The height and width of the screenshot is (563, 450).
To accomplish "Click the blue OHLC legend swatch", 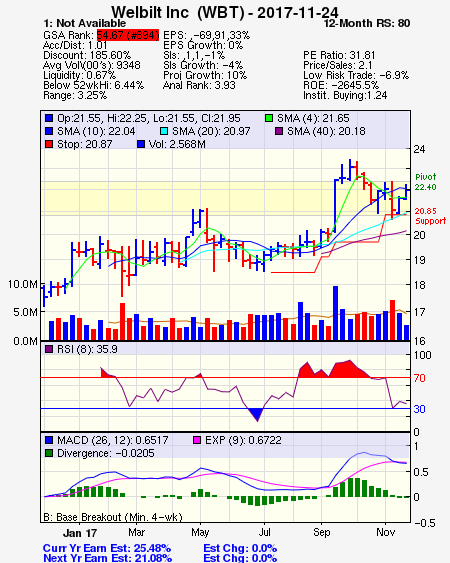I will (x=49, y=118).
